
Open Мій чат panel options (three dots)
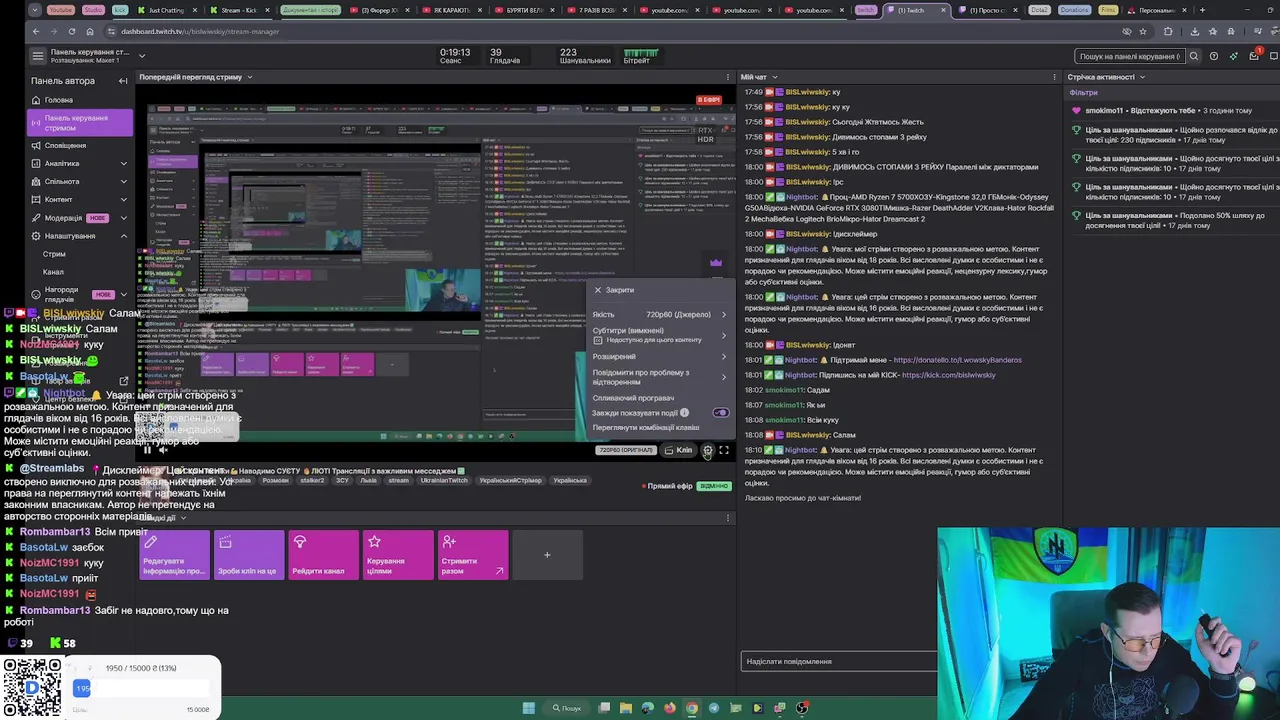[x=1054, y=77]
